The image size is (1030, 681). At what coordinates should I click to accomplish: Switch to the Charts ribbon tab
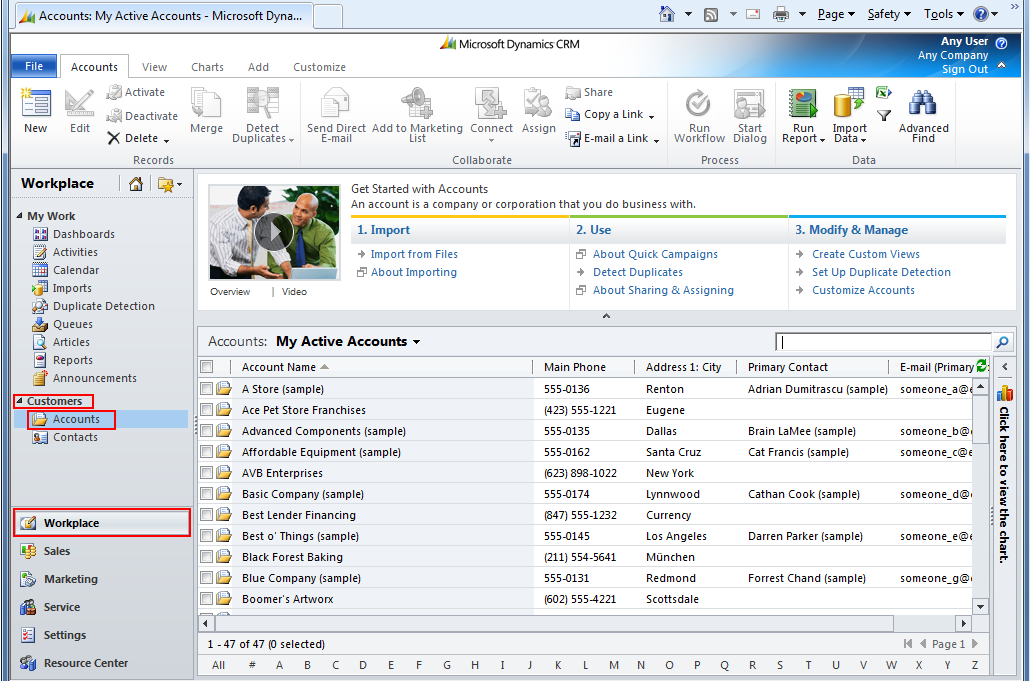click(208, 67)
